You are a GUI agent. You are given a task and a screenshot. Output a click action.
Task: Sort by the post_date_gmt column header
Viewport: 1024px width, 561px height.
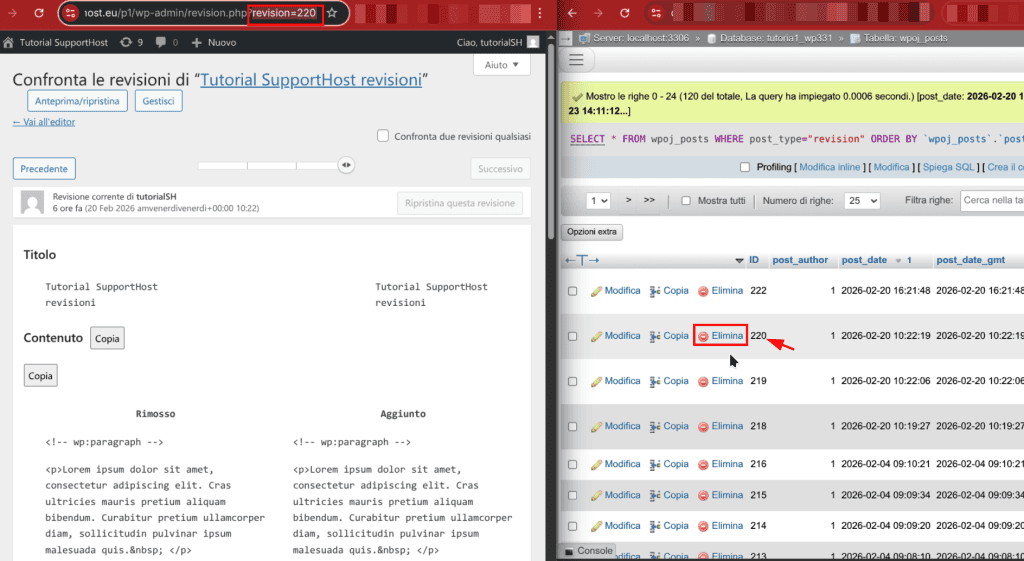(x=970, y=260)
